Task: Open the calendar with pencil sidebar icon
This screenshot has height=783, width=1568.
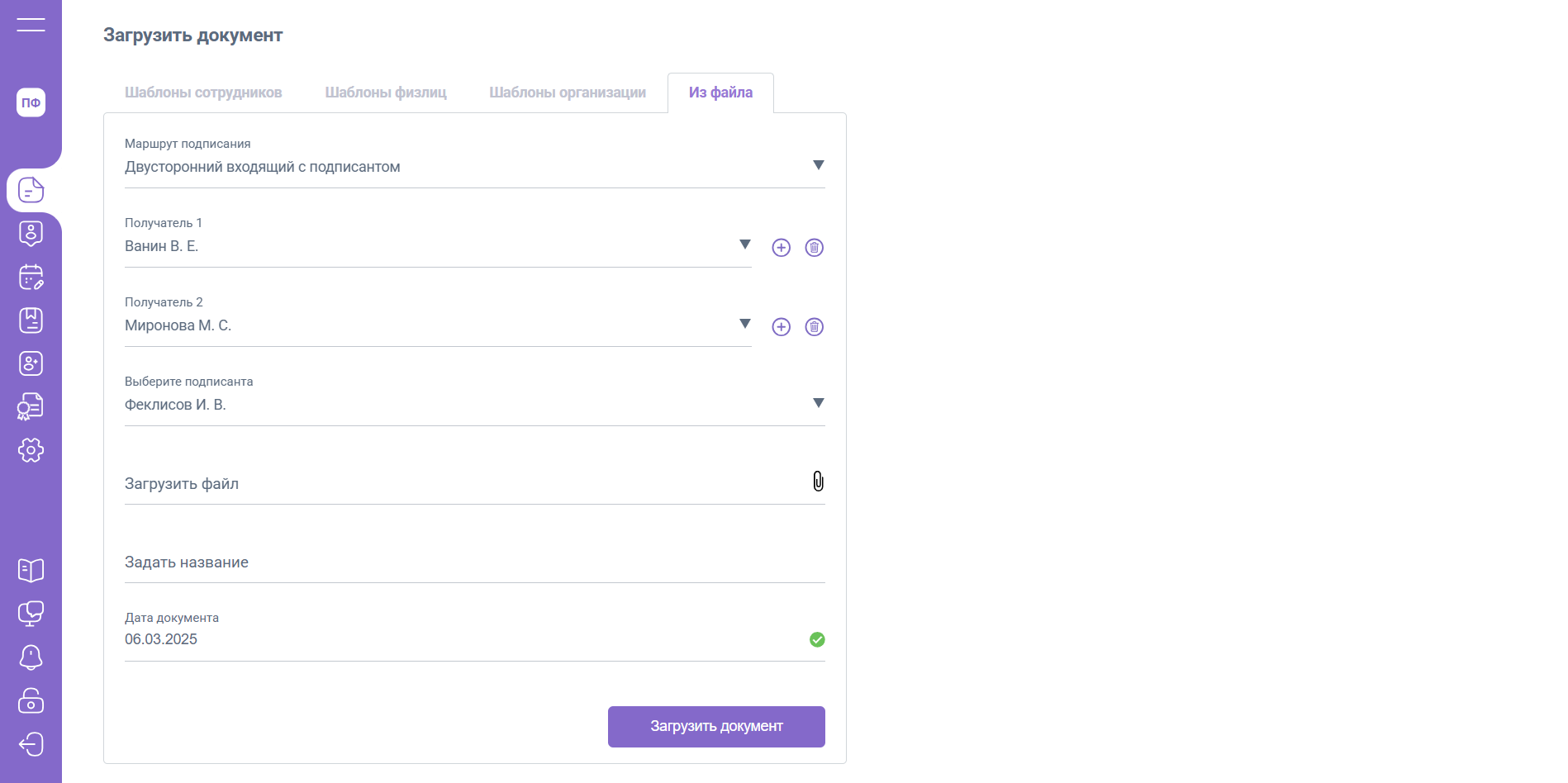Action: pos(31,278)
